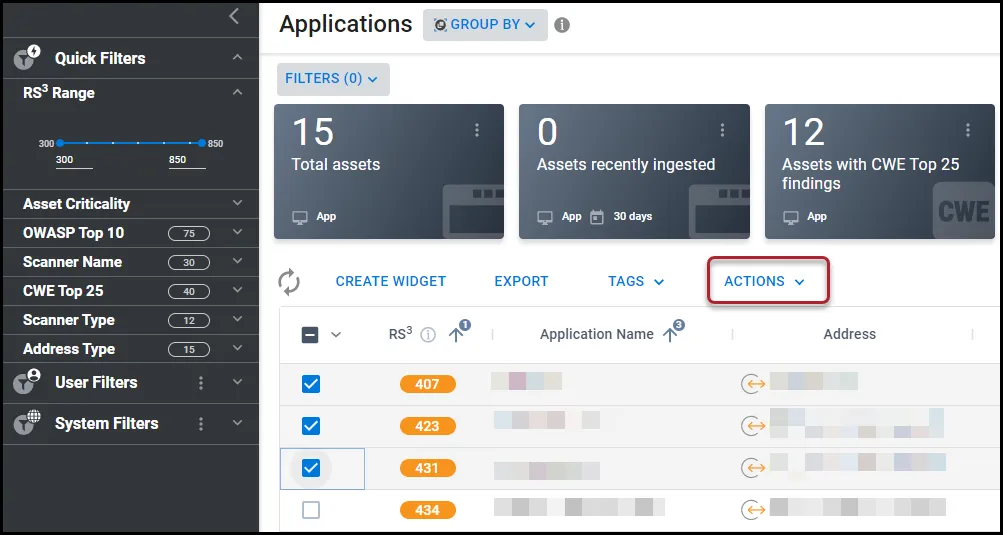Viewport: 1003px width, 535px height.
Task: Click the refresh icon beside Create Widget
Action: (289, 282)
